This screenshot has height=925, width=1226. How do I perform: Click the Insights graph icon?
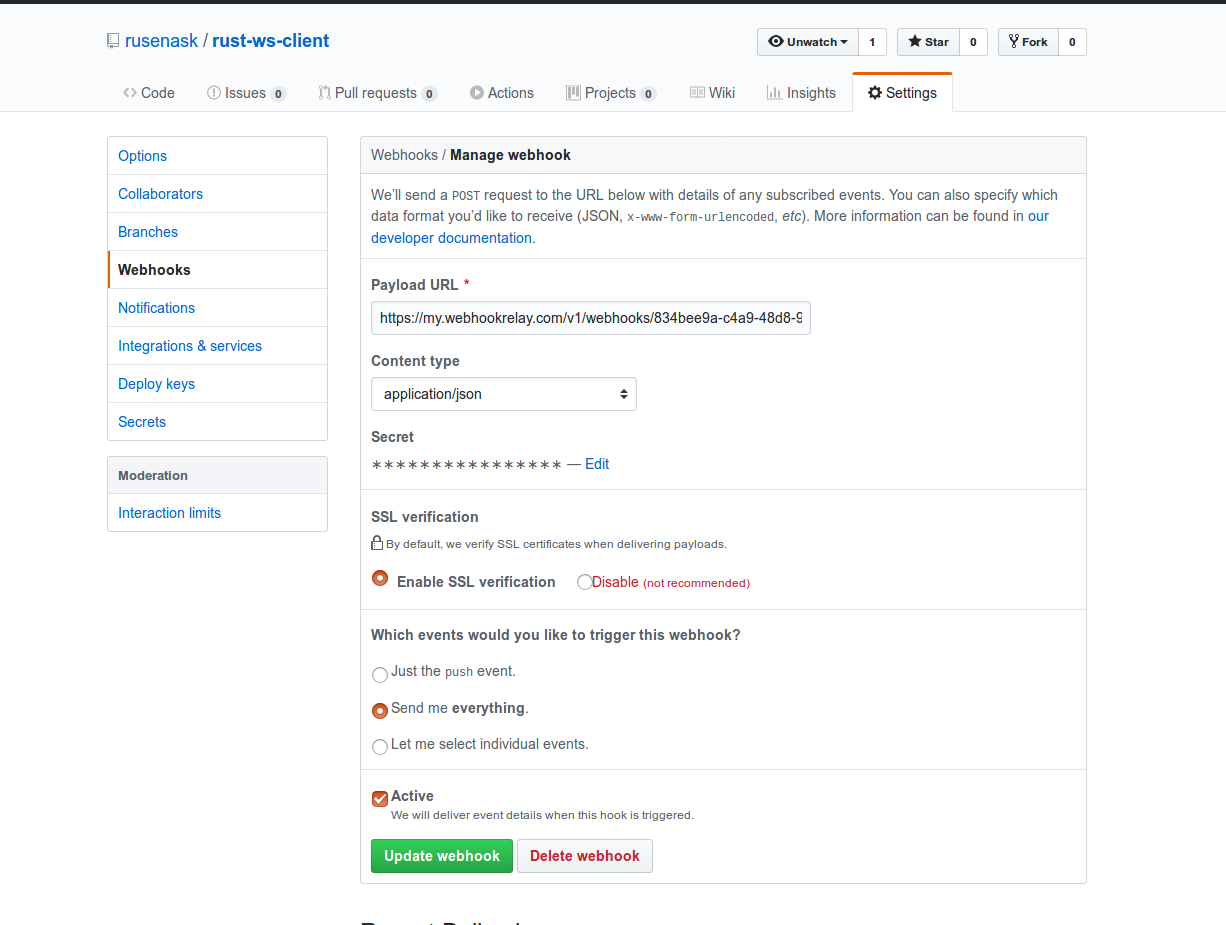[772, 92]
